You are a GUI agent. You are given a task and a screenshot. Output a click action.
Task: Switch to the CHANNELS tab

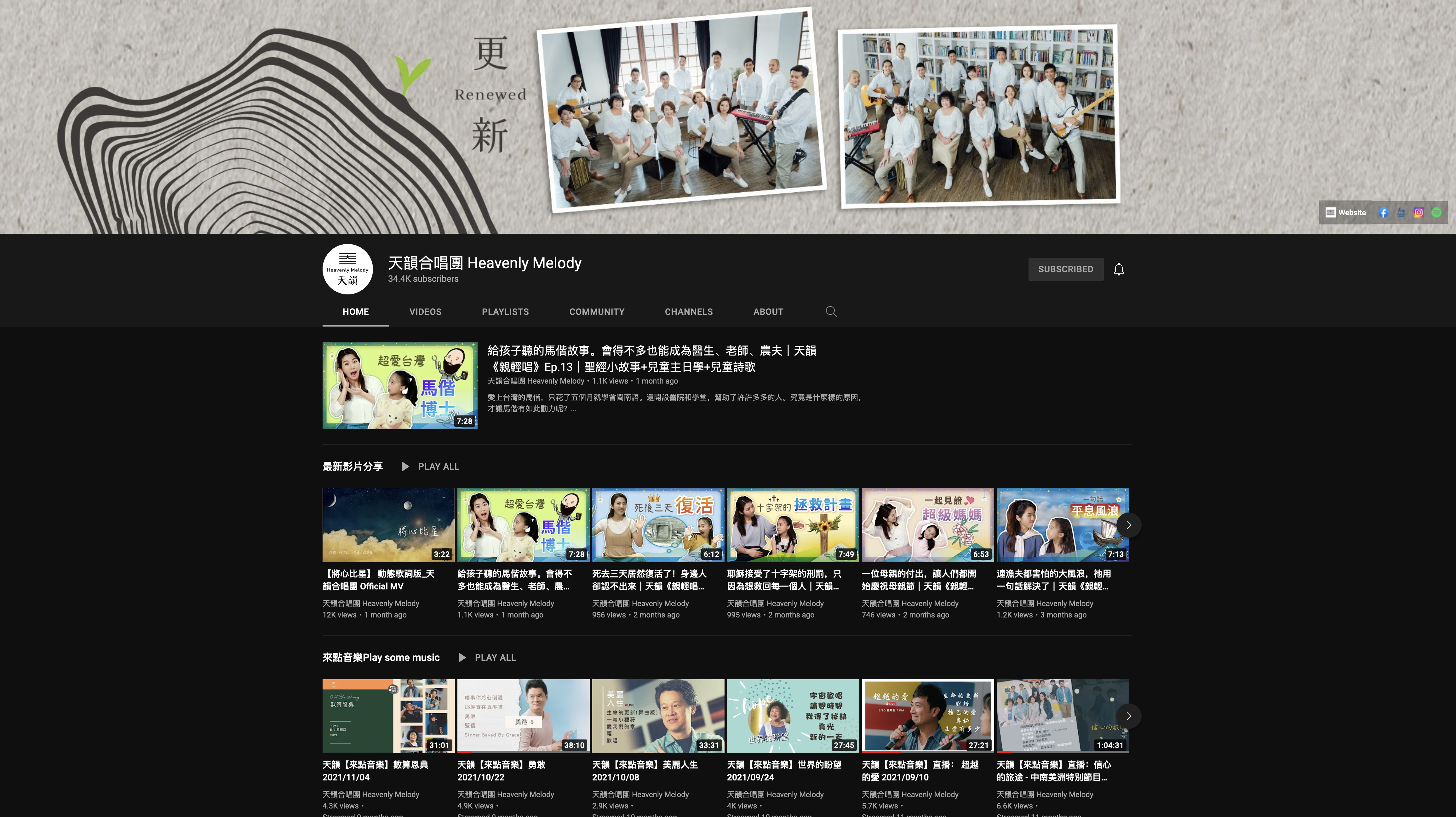tap(688, 311)
